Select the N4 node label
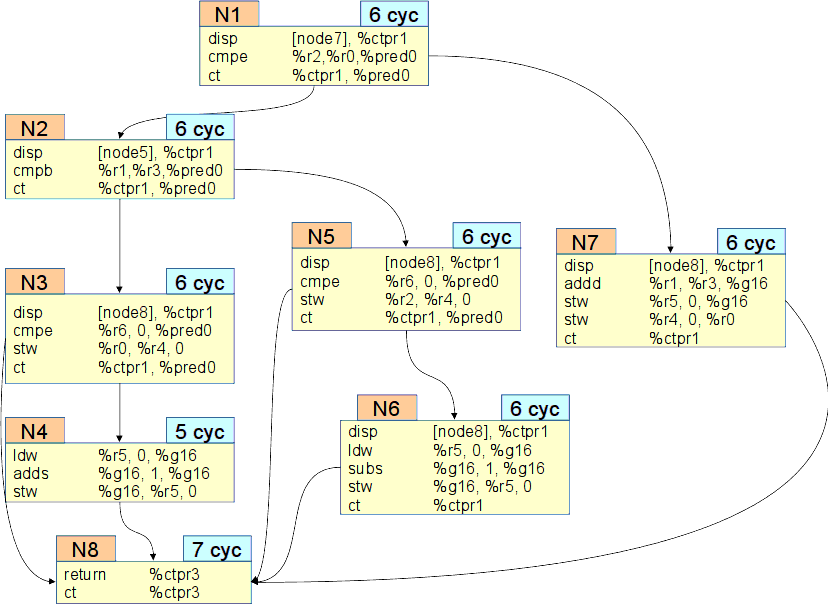This screenshot has width=828, height=604. coord(35,431)
